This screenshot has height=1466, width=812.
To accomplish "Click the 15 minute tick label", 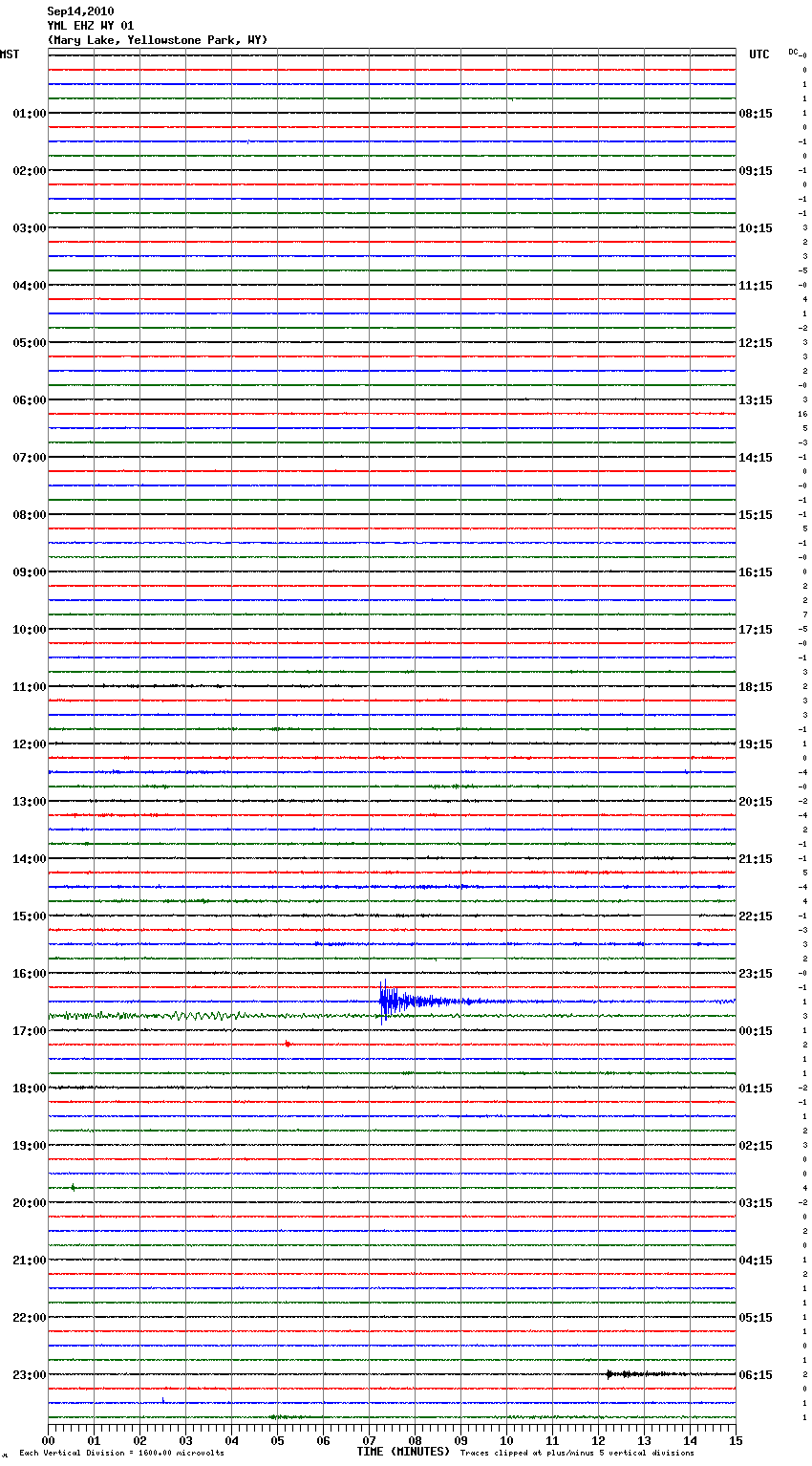I will click(x=735, y=1440).
